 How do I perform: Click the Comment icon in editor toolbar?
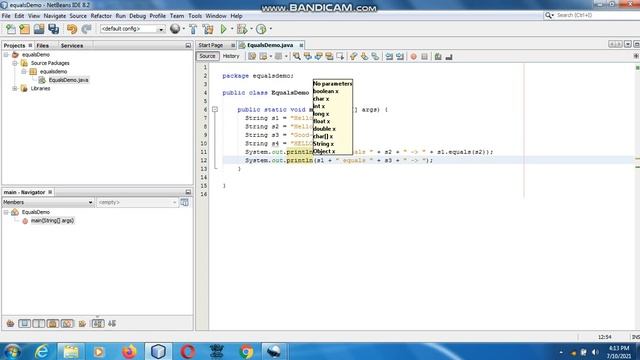(438, 56)
